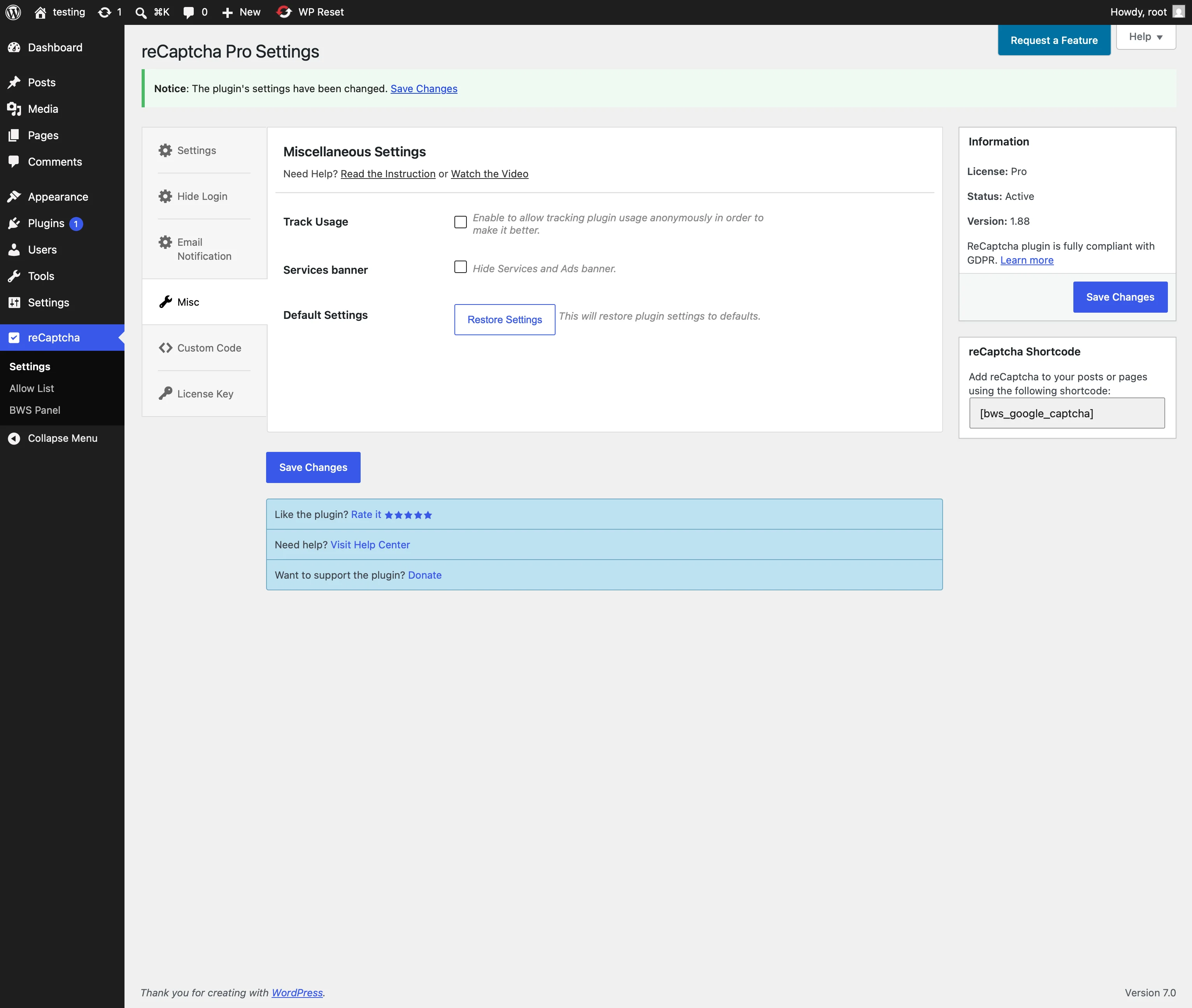
Task: Click the WordPress logo icon
Action: click(13, 12)
